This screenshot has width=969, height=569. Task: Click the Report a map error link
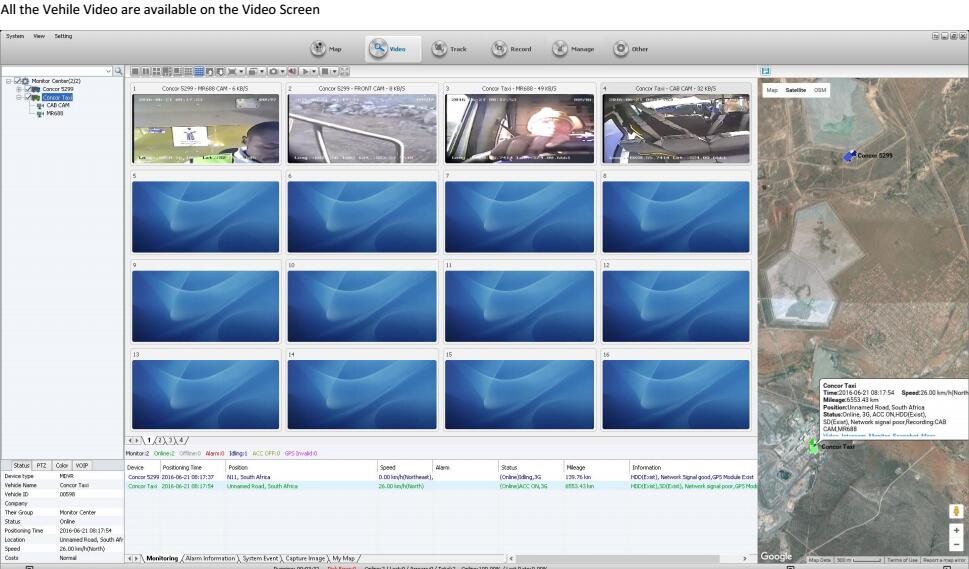[944, 560]
